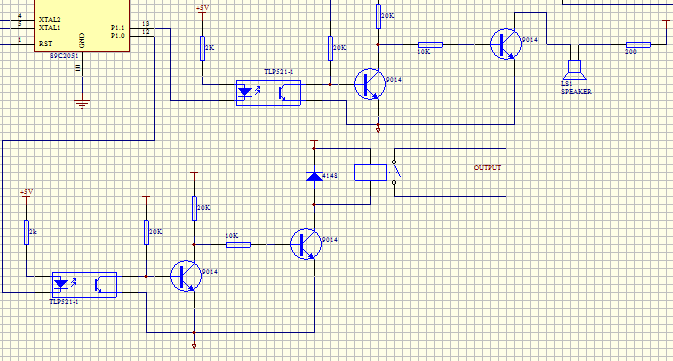Click the relay coil rectangle beside the diode
673x361 pixels.
coord(370,172)
